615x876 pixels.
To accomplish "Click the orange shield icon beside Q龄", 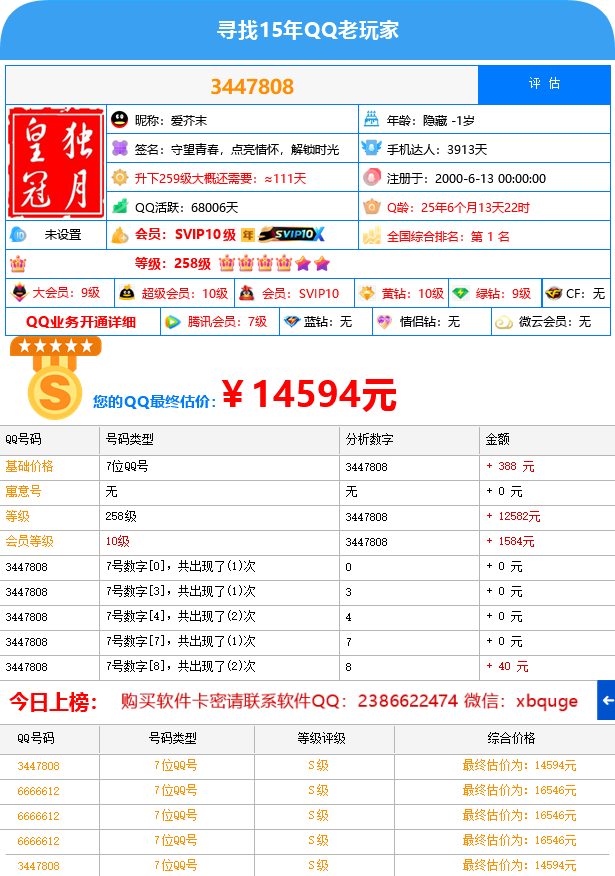I will (371, 207).
